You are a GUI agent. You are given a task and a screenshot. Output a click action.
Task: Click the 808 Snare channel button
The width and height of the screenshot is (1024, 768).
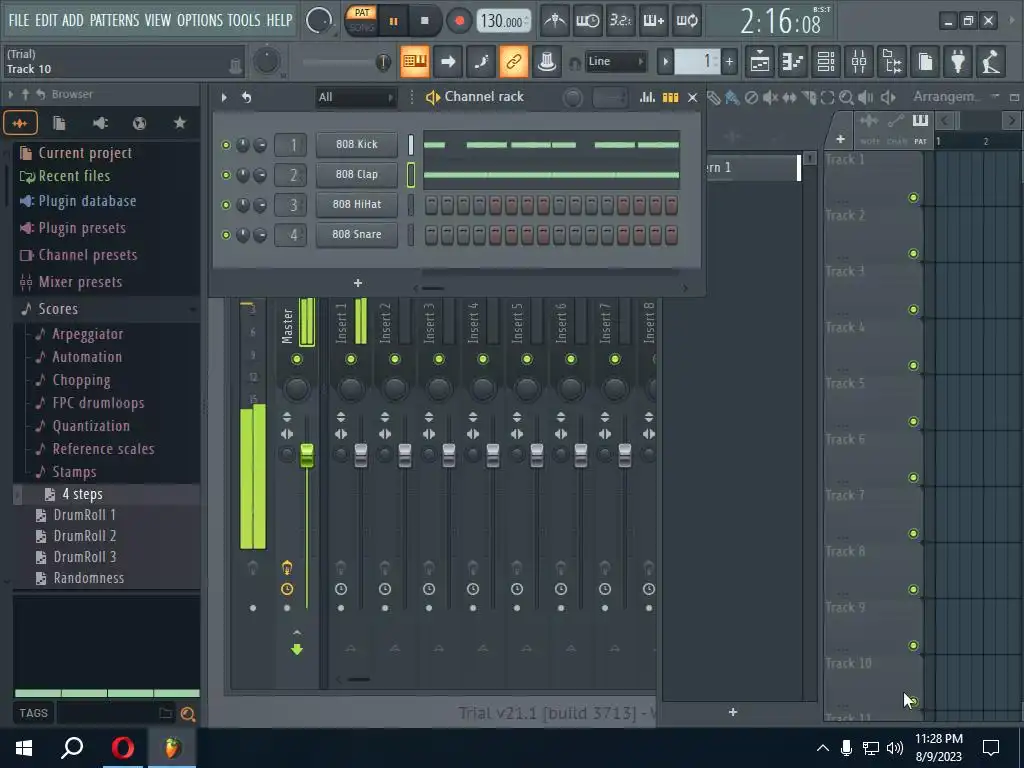357,234
